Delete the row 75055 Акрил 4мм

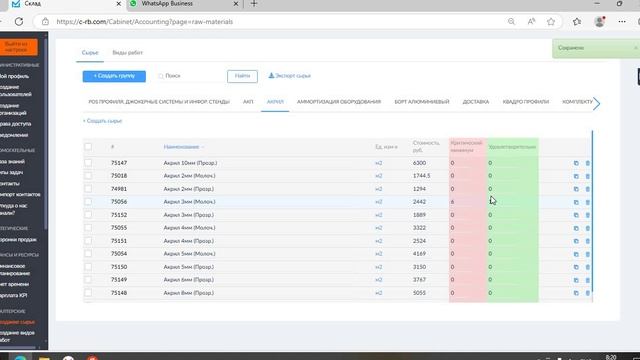(x=588, y=228)
